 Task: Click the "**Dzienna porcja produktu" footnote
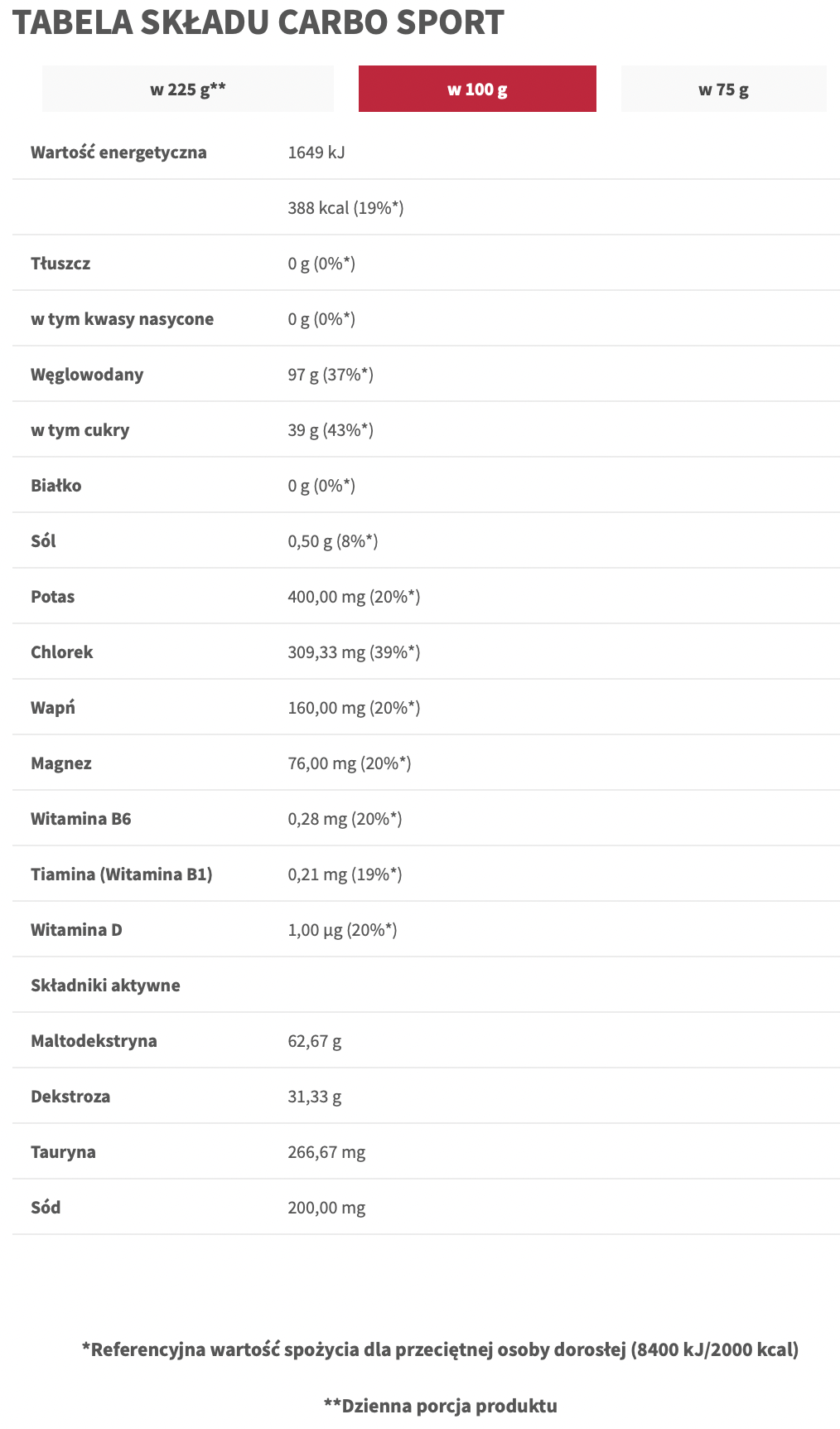(x=440, y=1406)
